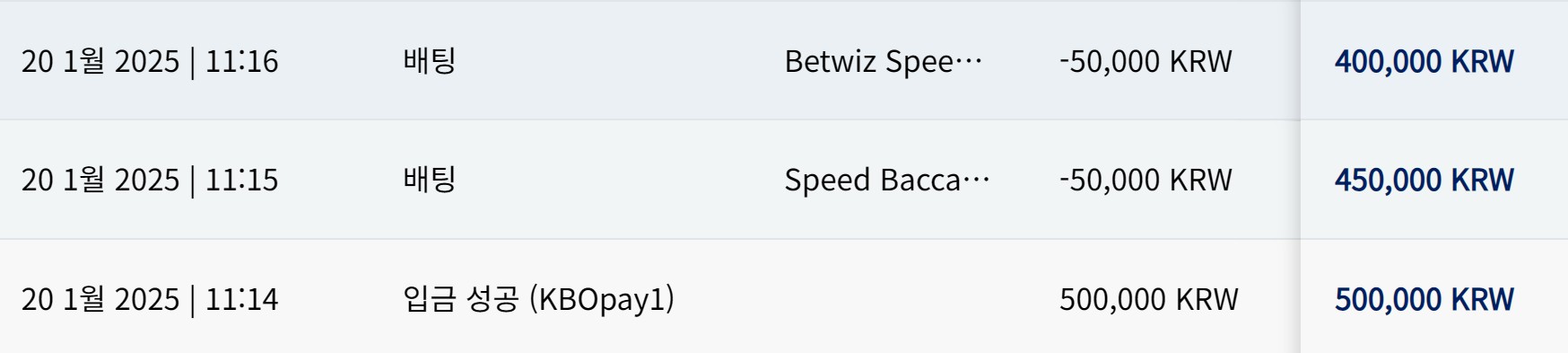1568x353 pixels.
Task: Click the 400,000 KRW balance
Action: tap(1424, 61)
